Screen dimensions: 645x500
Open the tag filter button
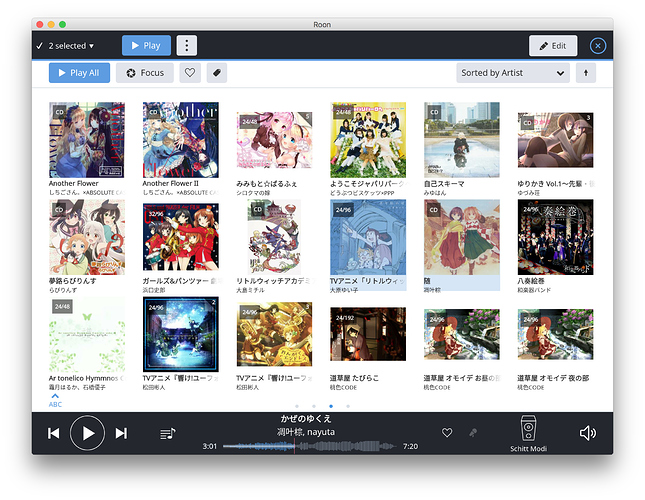pos(217,73)
